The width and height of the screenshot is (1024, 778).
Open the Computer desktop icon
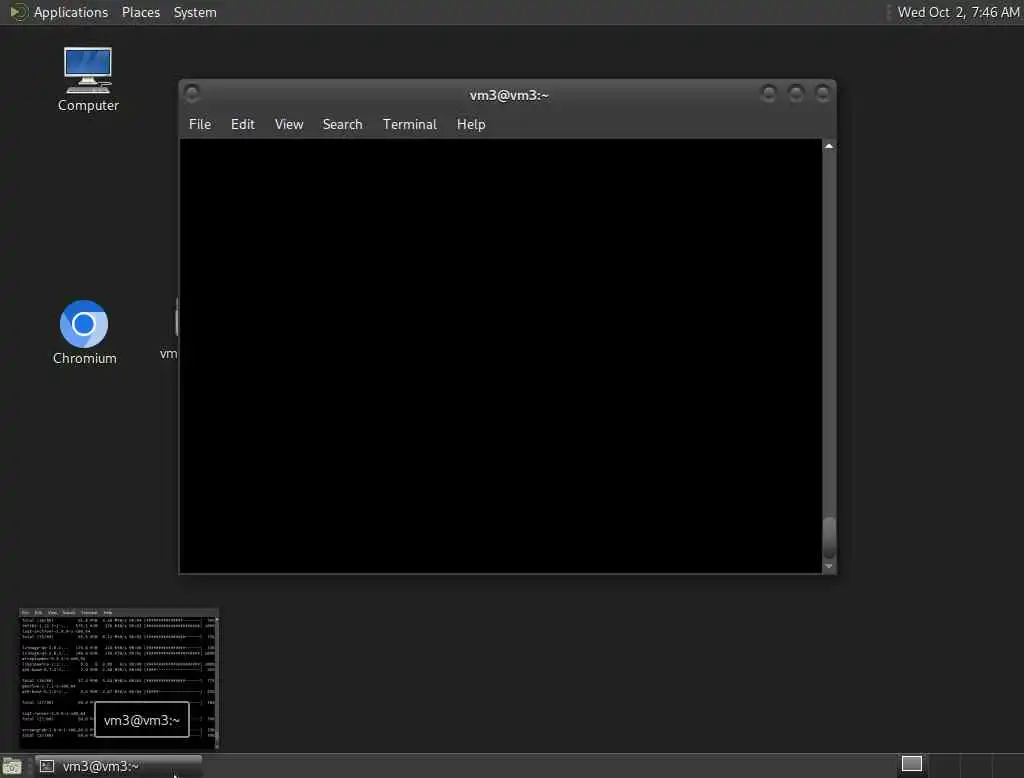coord(88,78)
